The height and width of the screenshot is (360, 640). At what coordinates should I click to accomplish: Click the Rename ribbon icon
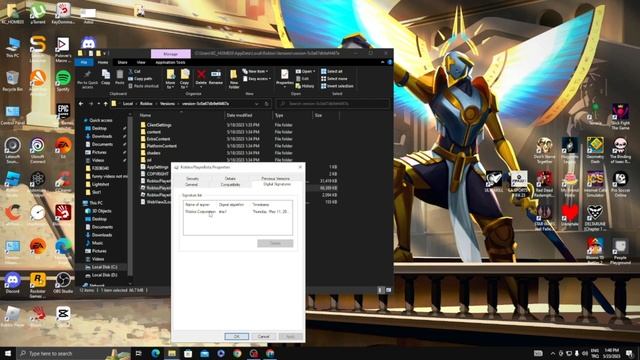[x=216, y=77]
